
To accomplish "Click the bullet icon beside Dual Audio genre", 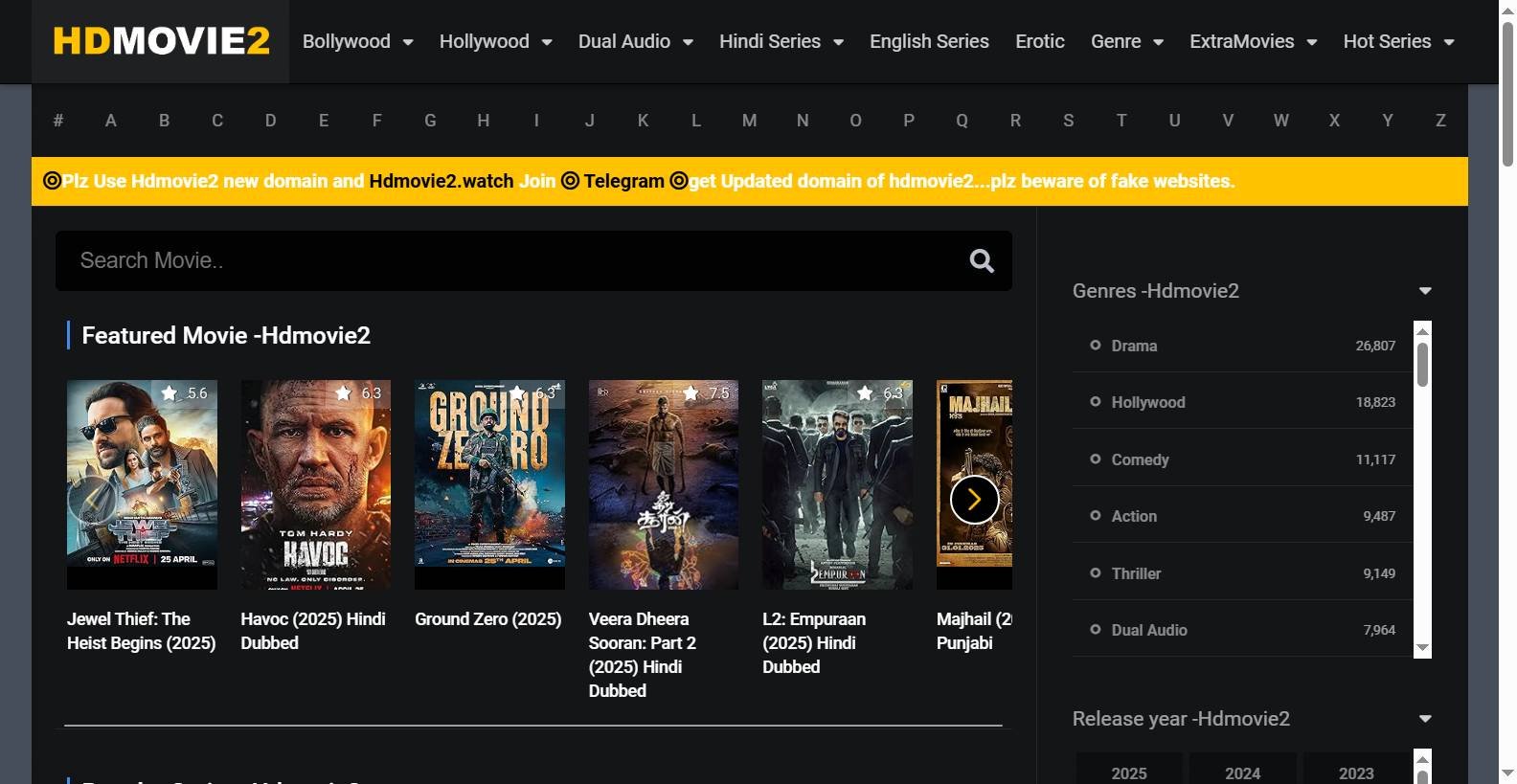I will 1095,629.
